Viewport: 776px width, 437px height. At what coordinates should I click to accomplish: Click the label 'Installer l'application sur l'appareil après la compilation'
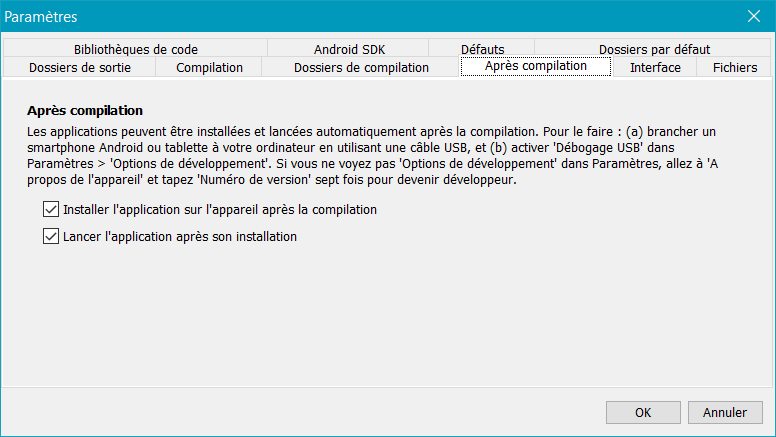[x=220, y=209]
